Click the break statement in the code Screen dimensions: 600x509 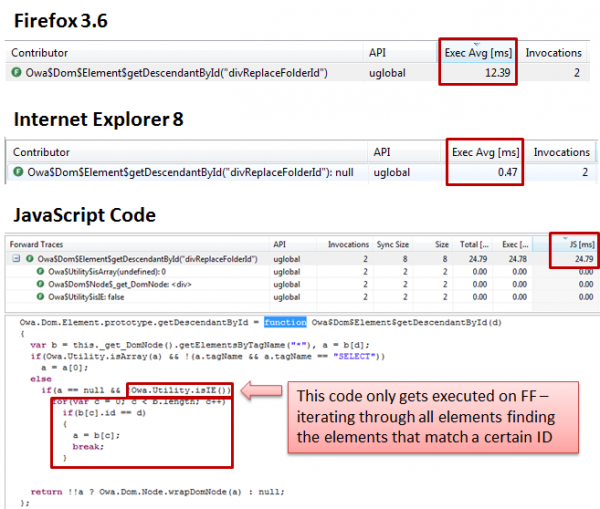[88, 447]
